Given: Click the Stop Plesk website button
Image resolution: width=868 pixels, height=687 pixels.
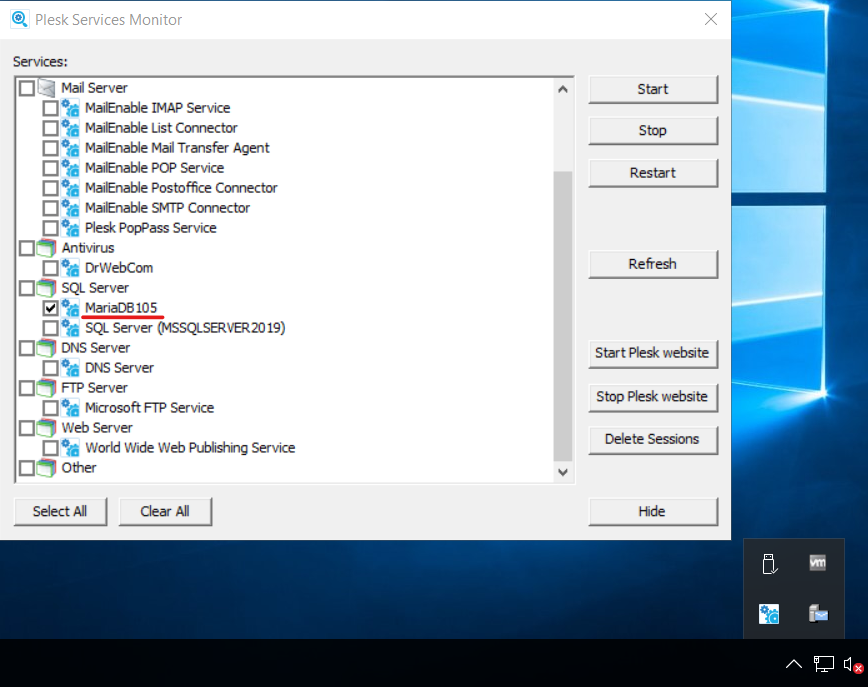Looking at the screenshot, I should (652, 397).
